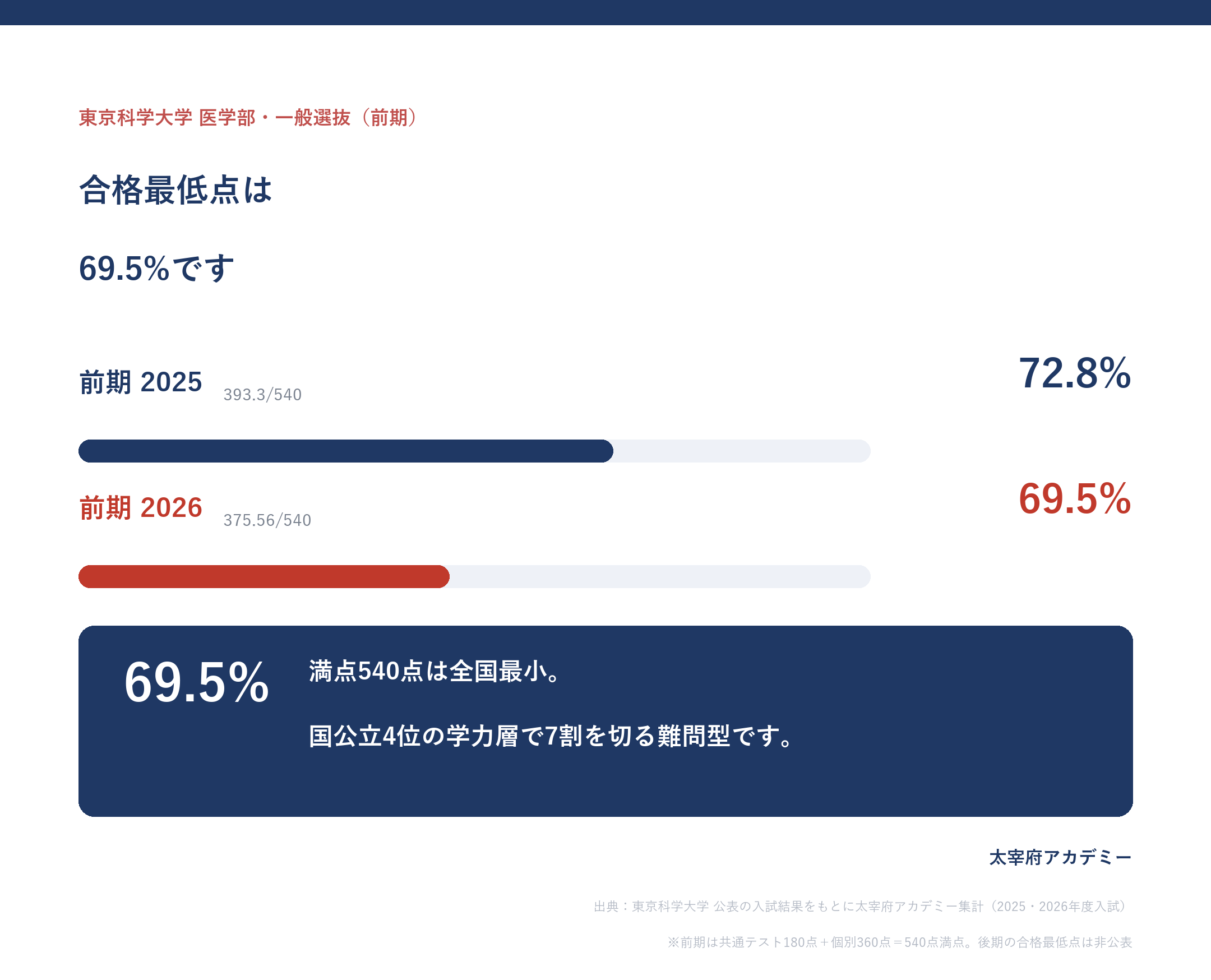Click the large white 69.5% in navy box

(196, 682)
